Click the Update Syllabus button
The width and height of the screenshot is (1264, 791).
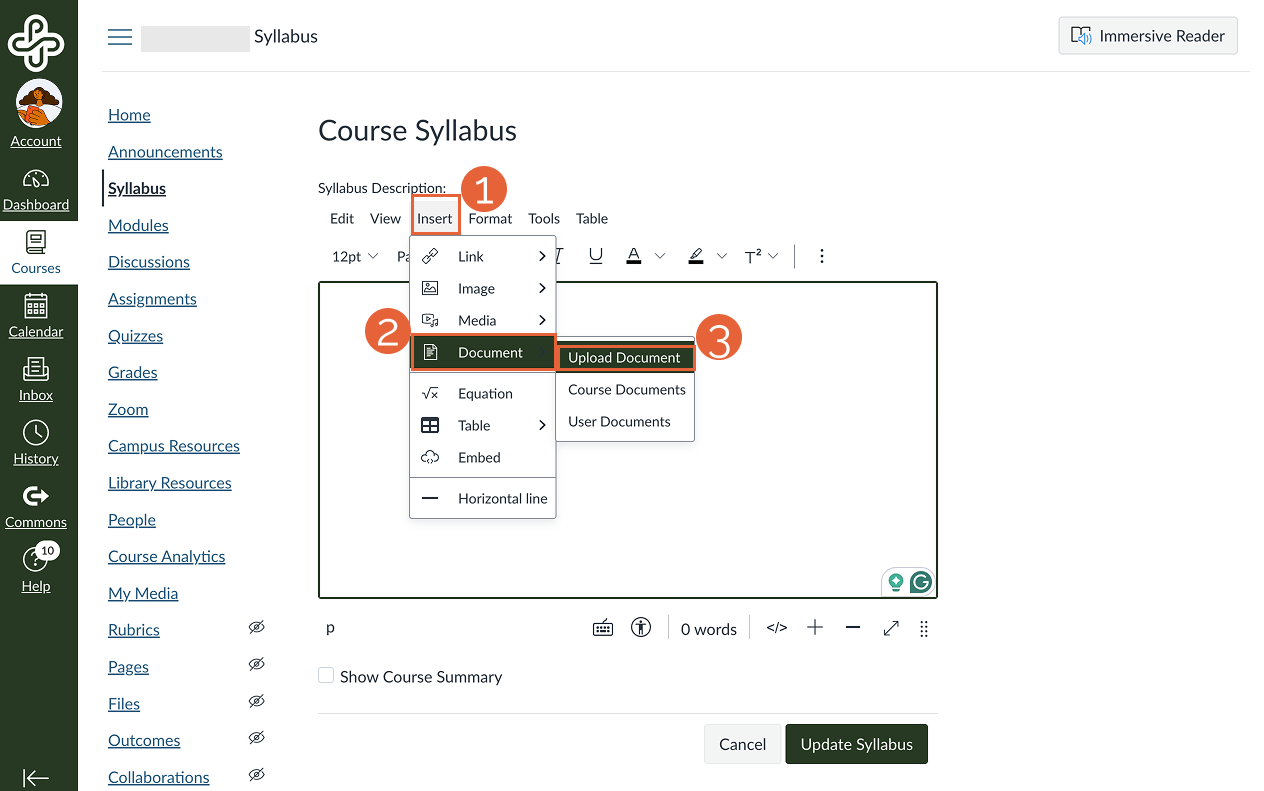click(856, 744)
